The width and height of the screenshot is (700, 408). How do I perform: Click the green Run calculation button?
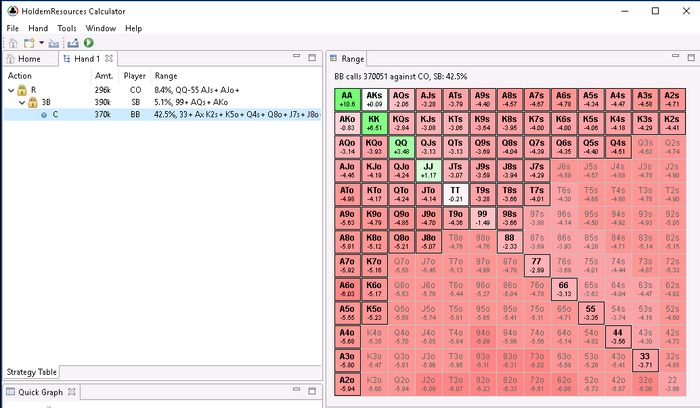[x=89, y=43]
